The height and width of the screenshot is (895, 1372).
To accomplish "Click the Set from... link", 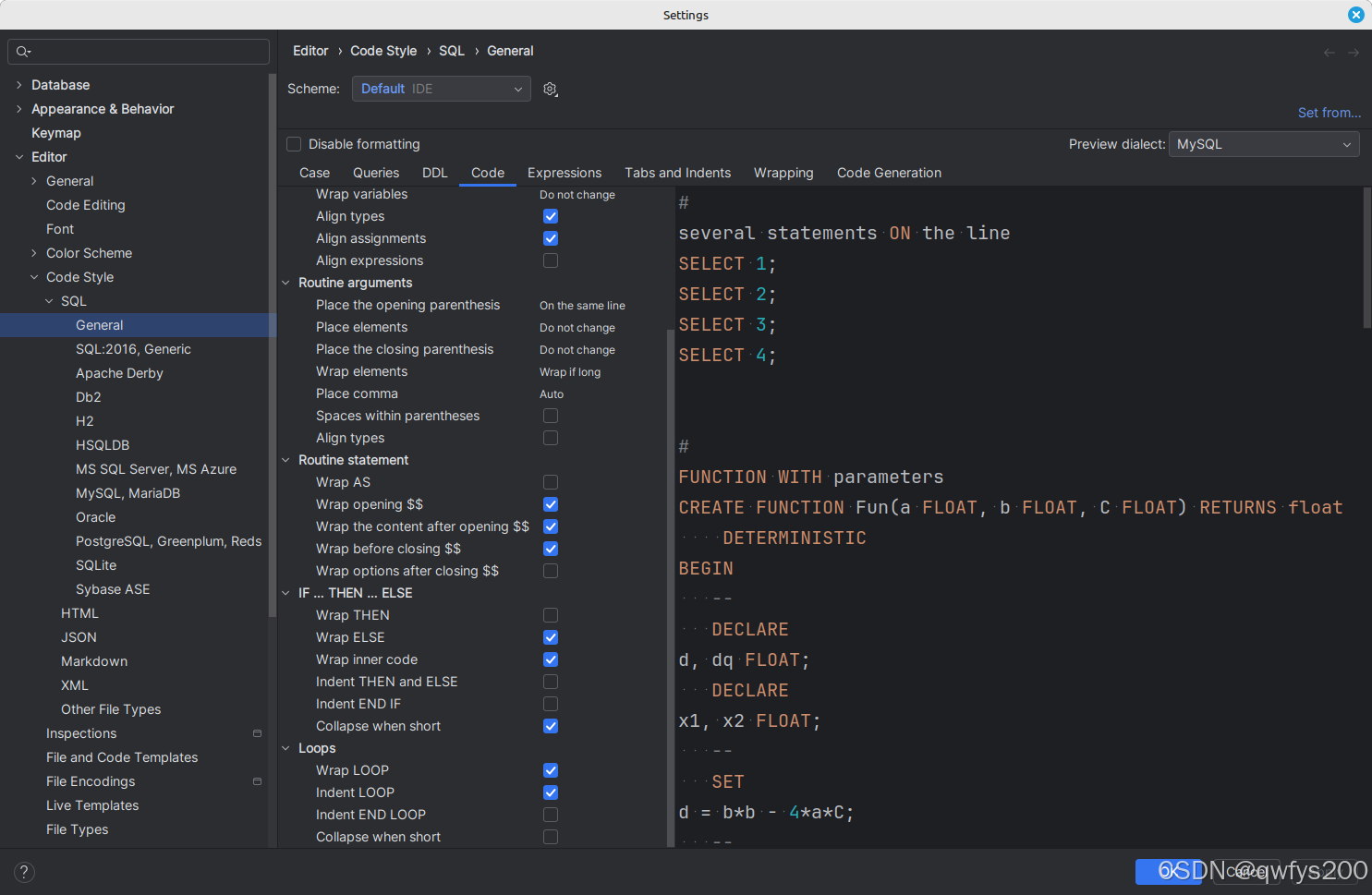I will [1330, 113].
